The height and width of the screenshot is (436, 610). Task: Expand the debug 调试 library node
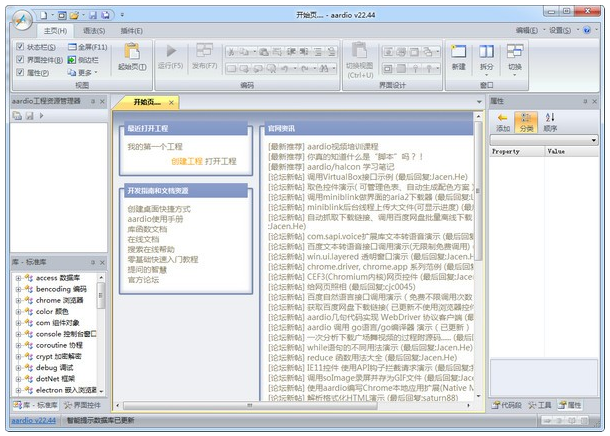[x=18, y=368]
